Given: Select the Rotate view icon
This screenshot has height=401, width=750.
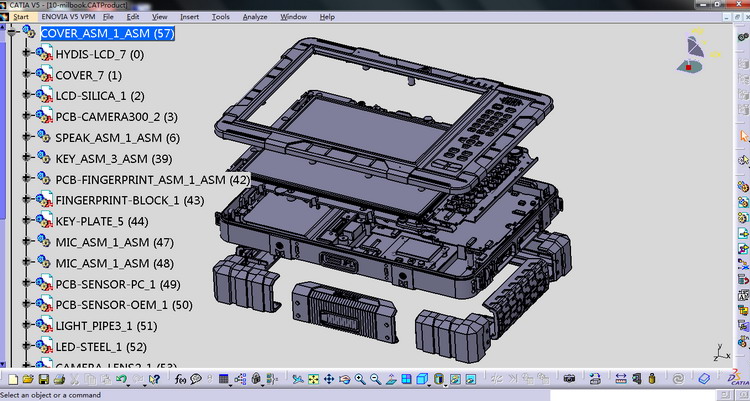Looking at the screenshot, I should click(344, 379).
